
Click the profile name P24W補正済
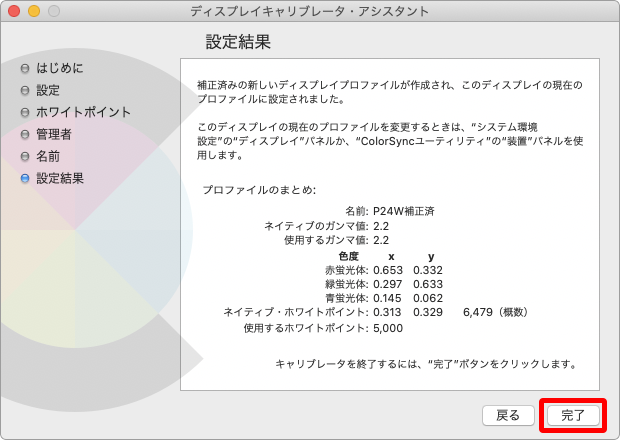coord(404,212)
